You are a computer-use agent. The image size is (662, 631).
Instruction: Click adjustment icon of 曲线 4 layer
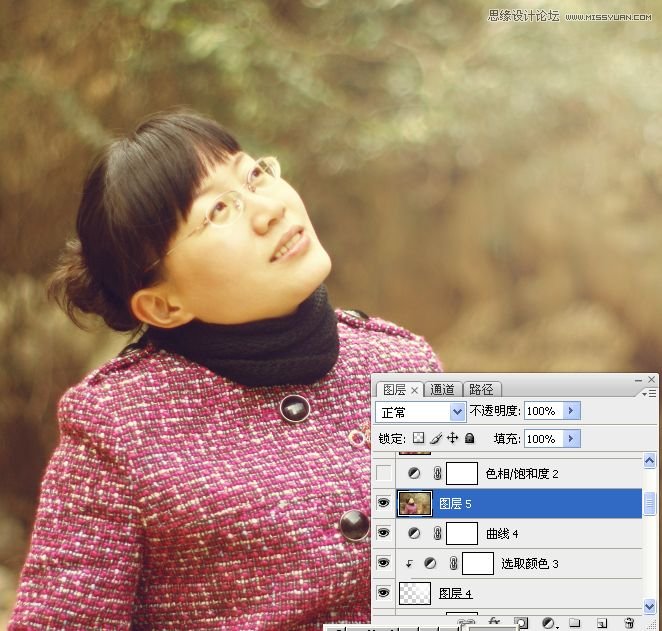tap(414, 534)
